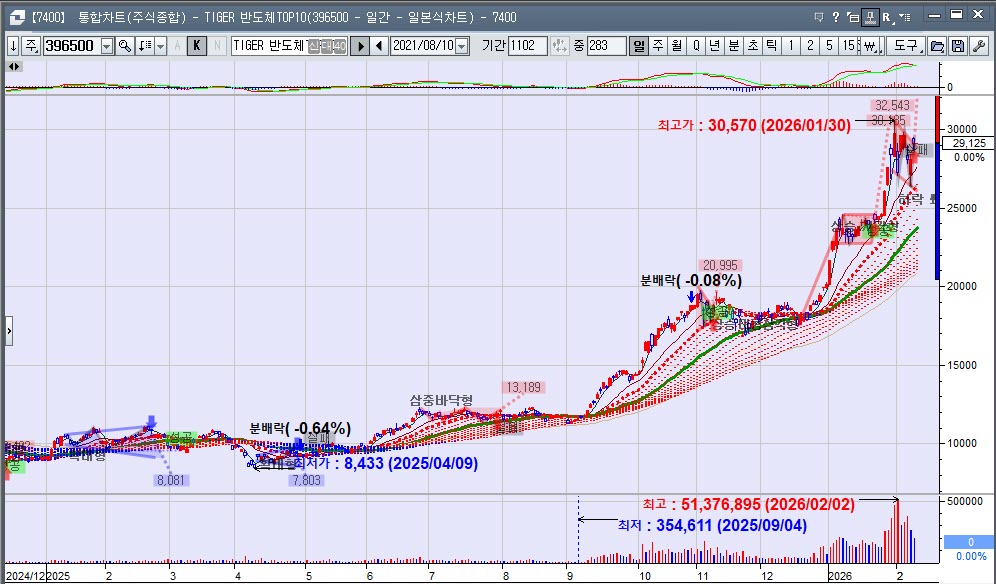Click the chart compress/expand icon beside period field
The width and height of the screenshot is (996, 584).
click(560, 46)
